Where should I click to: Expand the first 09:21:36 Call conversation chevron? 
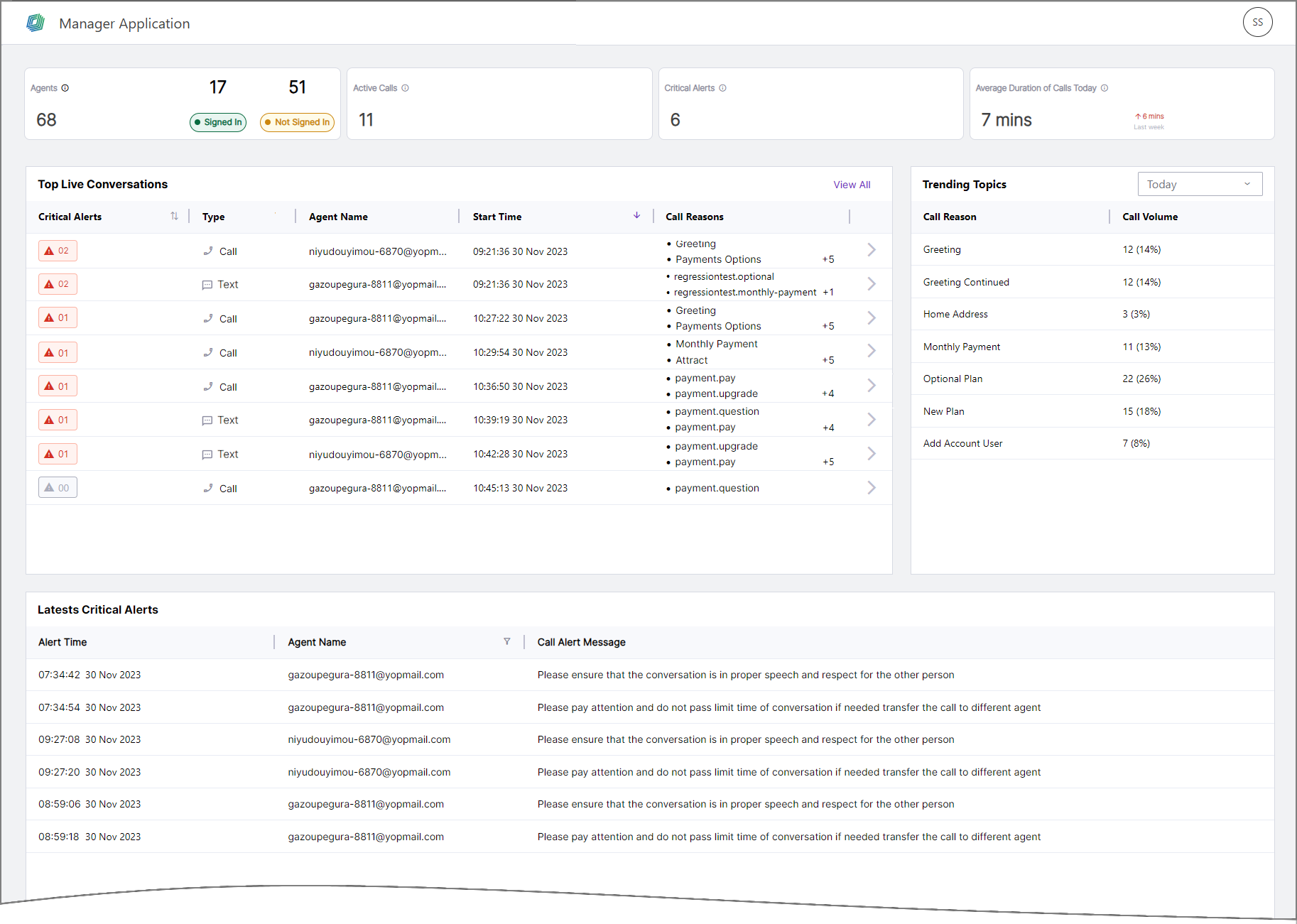(x=872, y=250)
